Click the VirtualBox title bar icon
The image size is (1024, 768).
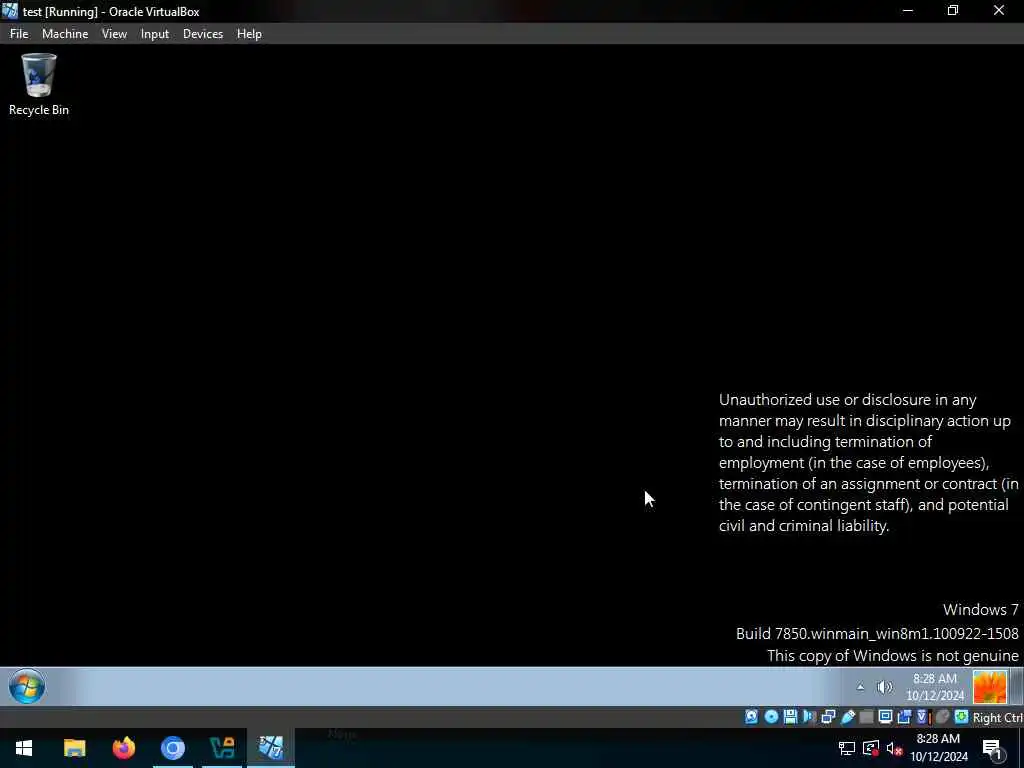pos(10,11)
